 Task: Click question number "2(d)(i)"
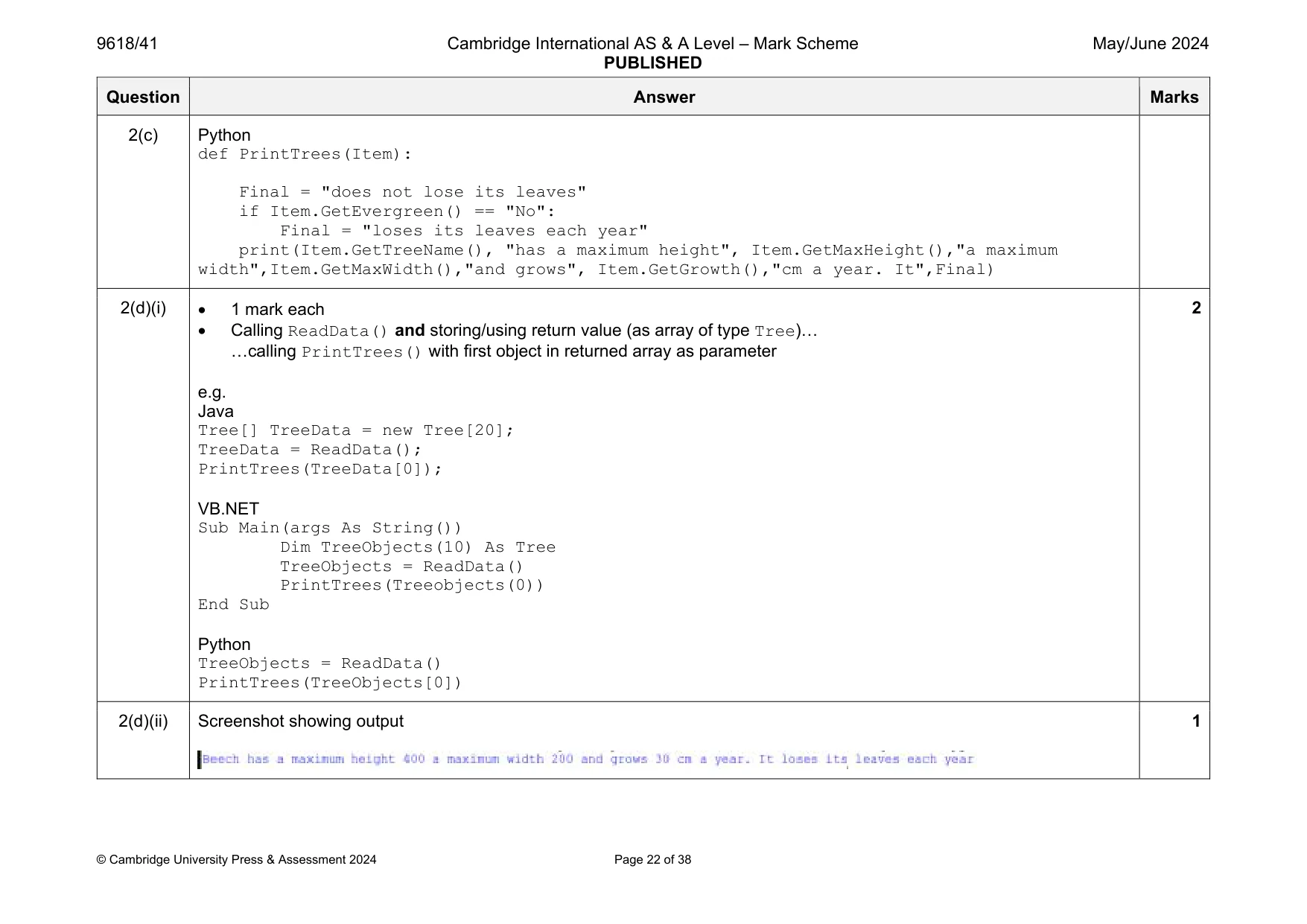tap(143, 308)
